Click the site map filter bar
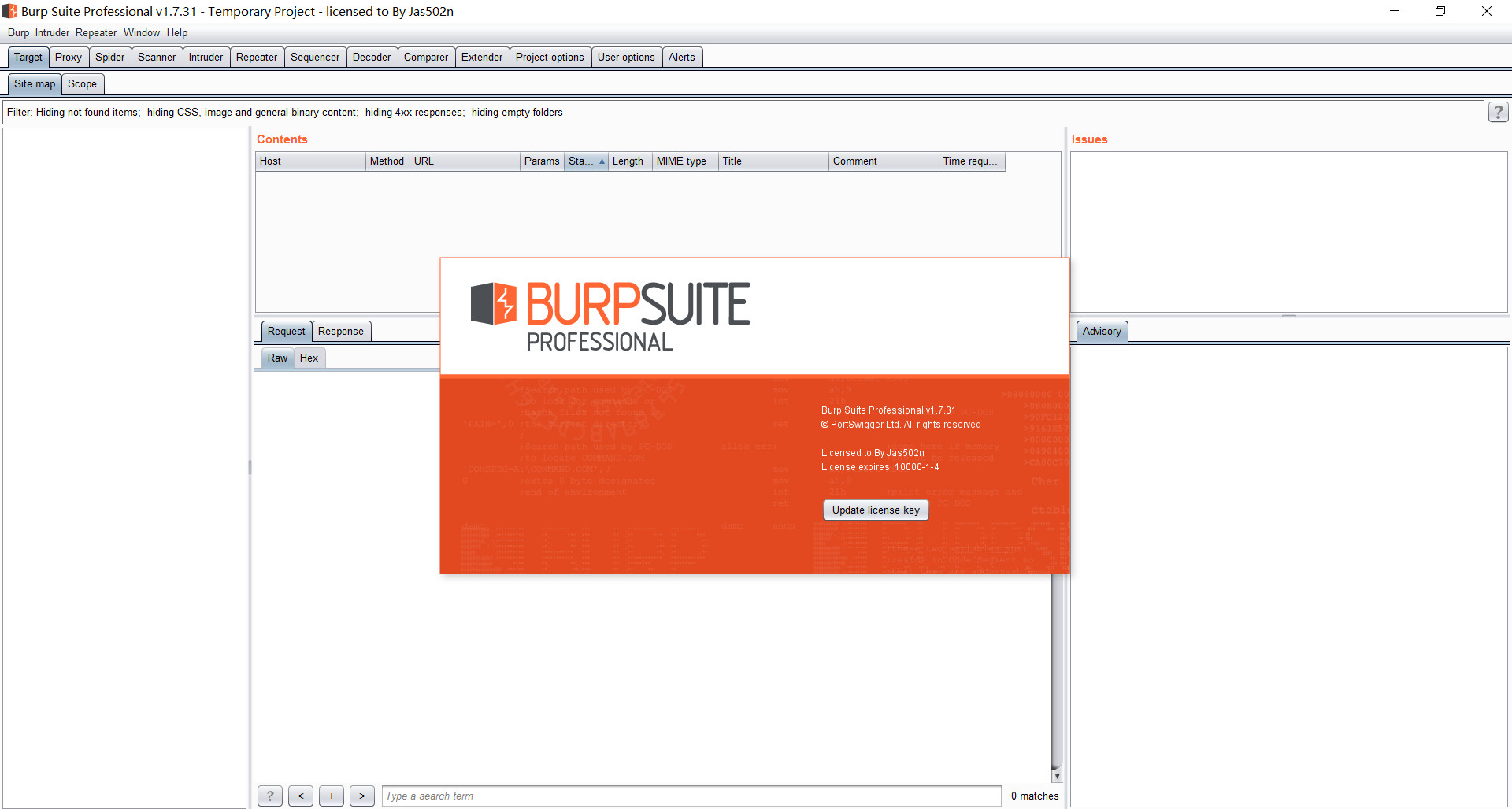Viewport: 1512px width, 809px height. 743,113
